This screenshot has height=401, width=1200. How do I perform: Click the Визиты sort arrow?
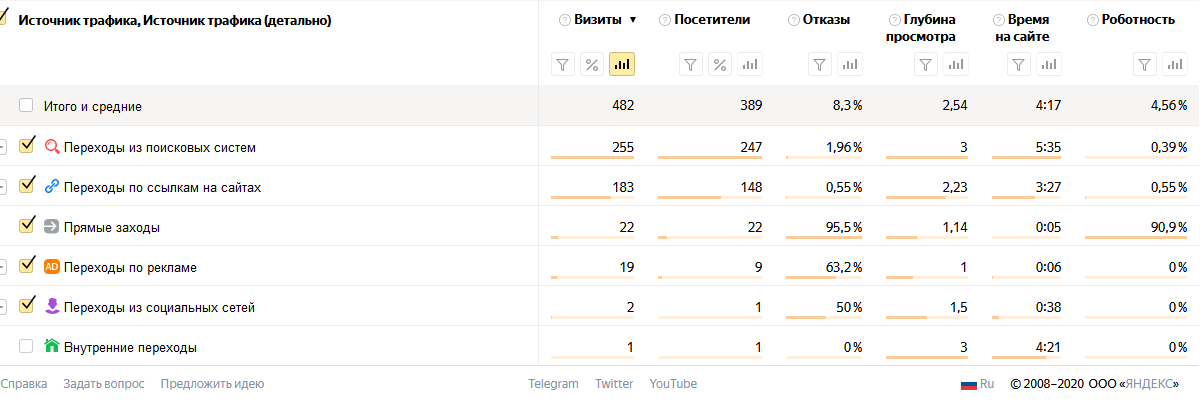(x=632, y=20)
